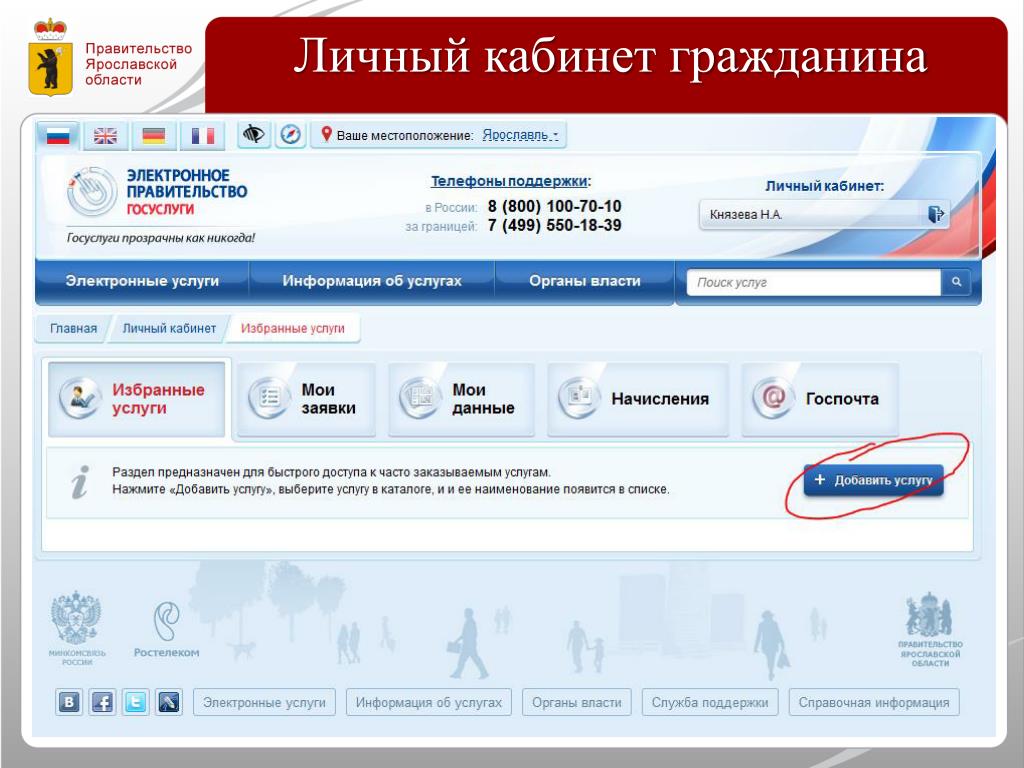The image size is (1024, 768).
Task: Toggle the visually impaired eye mode
Action: pos(256,135)
